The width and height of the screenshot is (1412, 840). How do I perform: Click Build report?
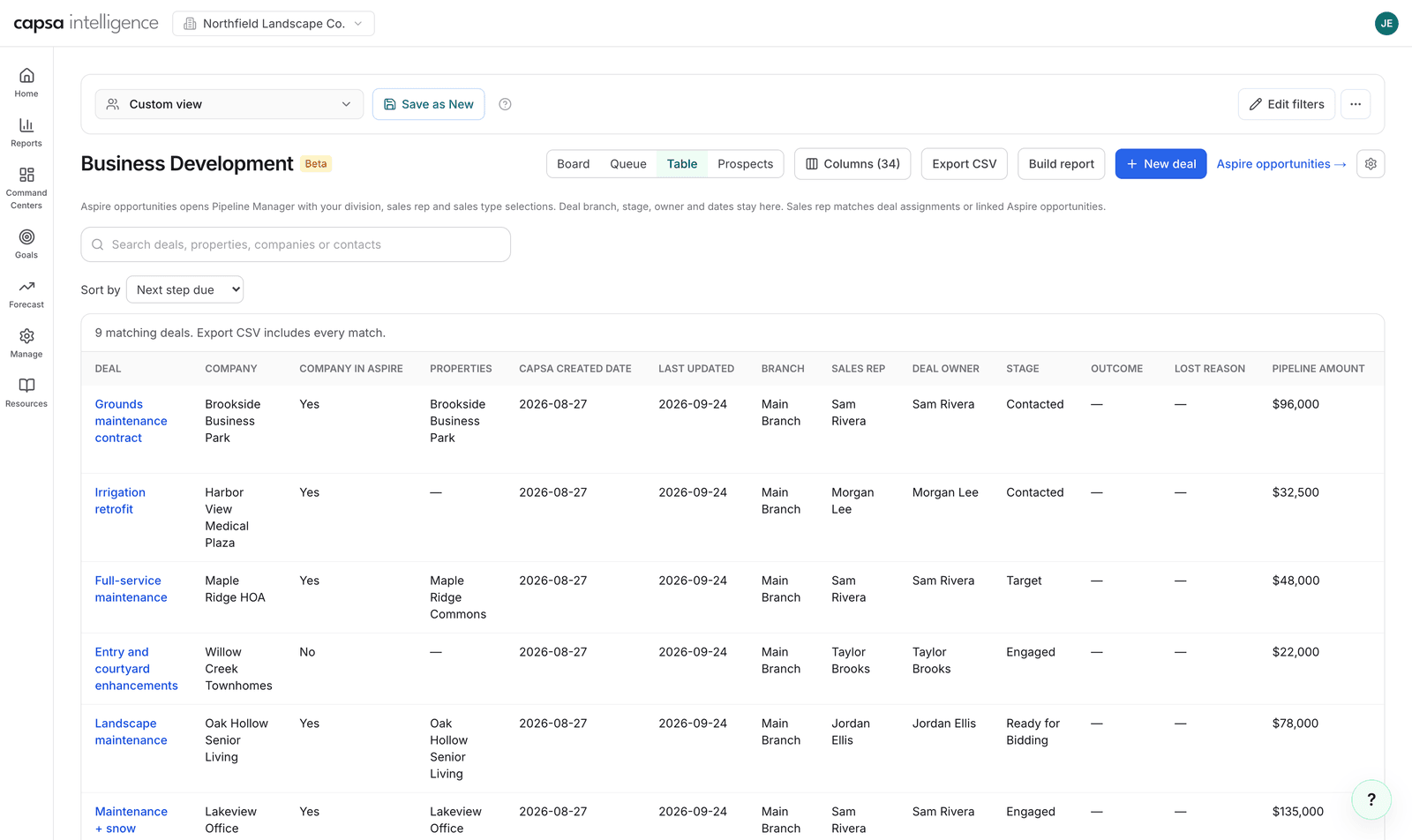[1062, 164]
